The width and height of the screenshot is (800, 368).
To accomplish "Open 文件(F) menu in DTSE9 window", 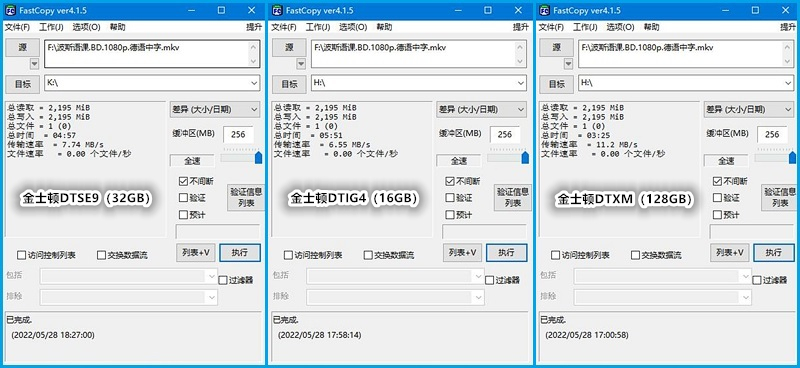I will click(x=17, y=27).
